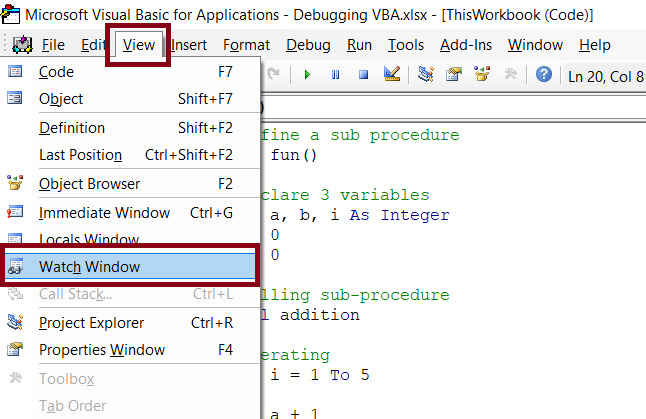Open Properties Window from View menu

click(x=132, y=350)
